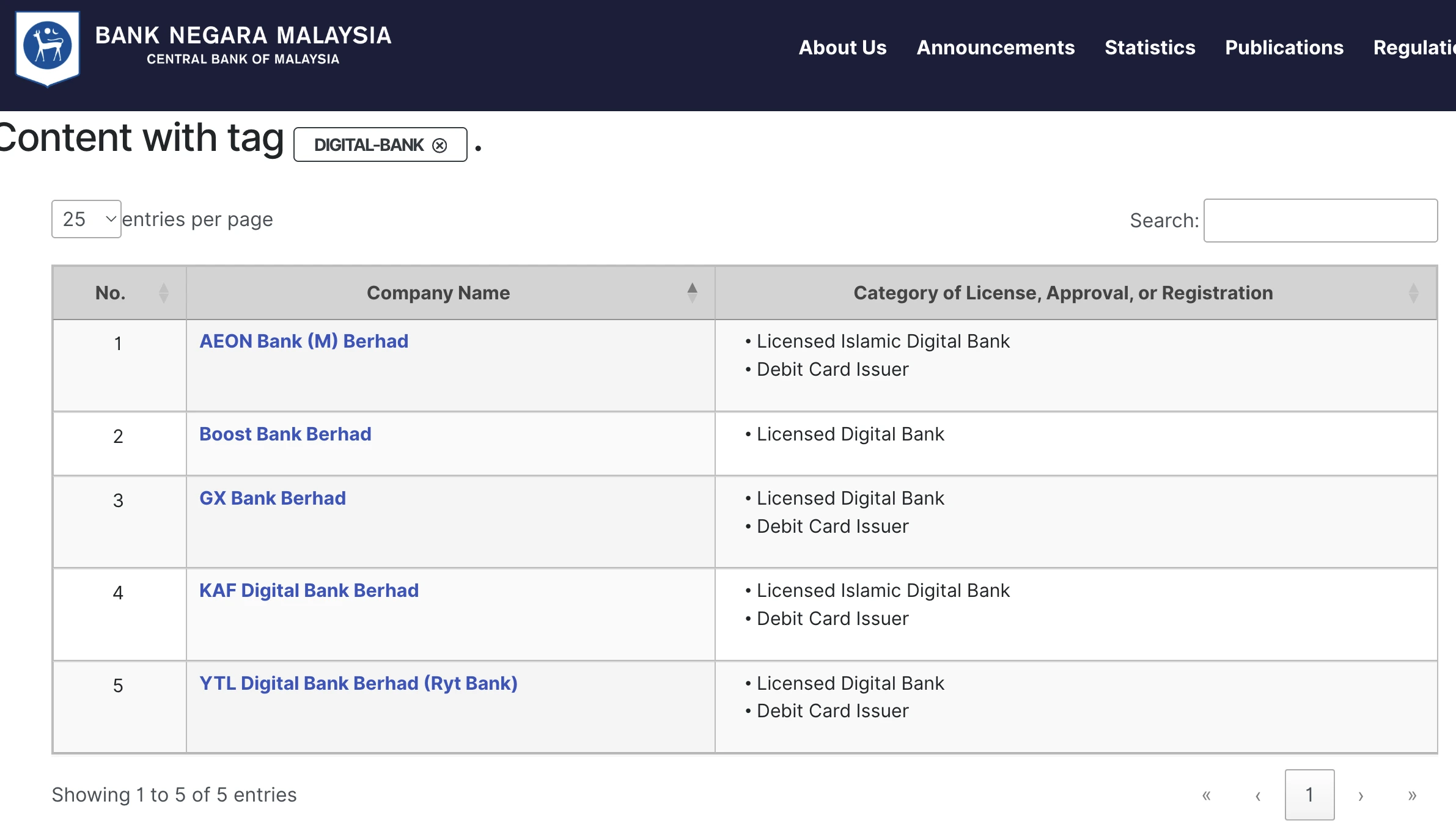Click 'Debit Card Issuer' in AEON Bank row
Viewport: 1456px width, 837px height.
click(833, 369)
